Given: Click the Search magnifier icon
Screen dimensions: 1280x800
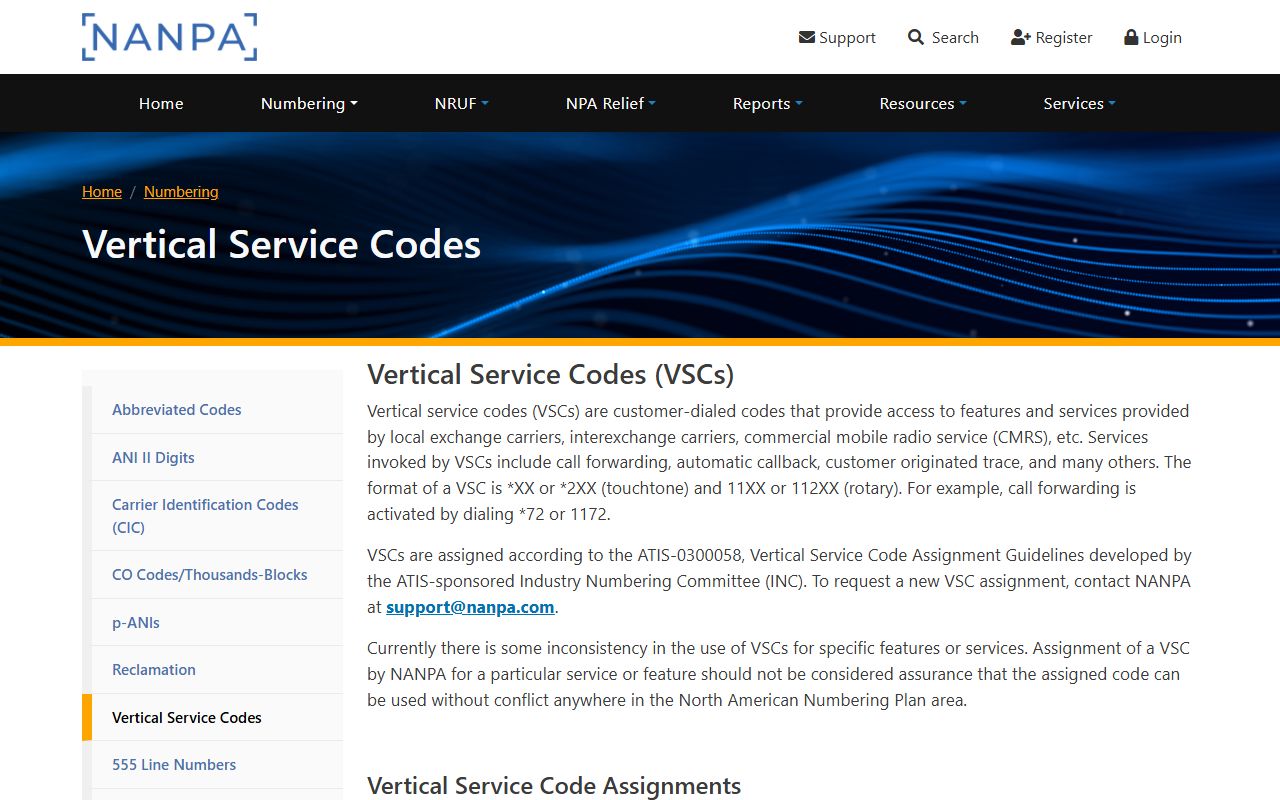Looking at the screenshot, I should click(916, 37).
